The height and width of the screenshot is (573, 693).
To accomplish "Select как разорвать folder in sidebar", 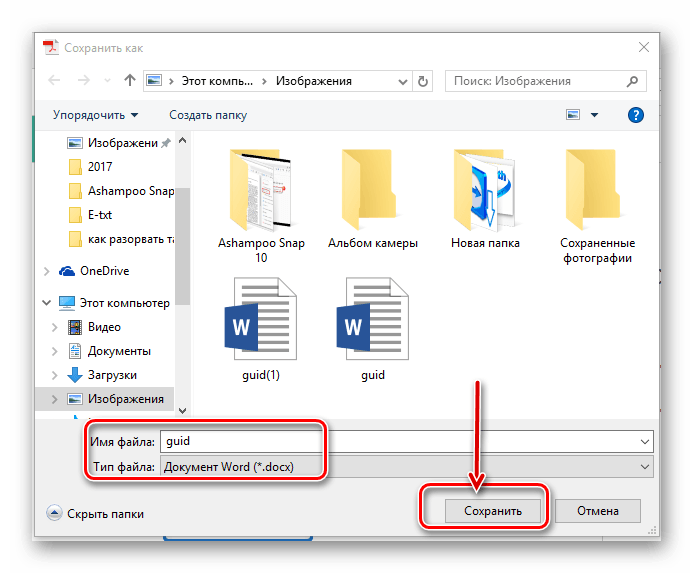I will (122, 239).
